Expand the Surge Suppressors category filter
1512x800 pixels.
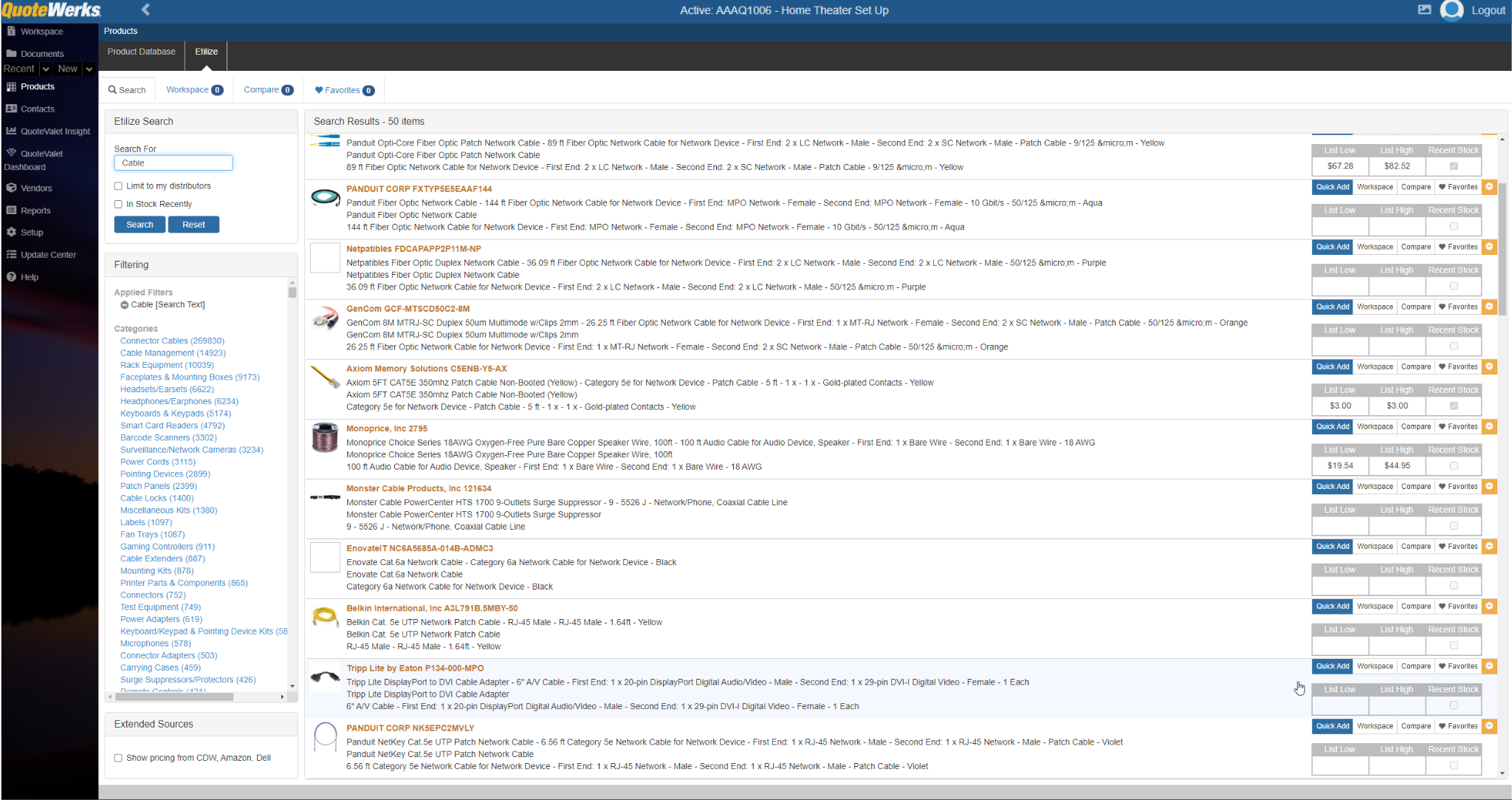(189, 678)
